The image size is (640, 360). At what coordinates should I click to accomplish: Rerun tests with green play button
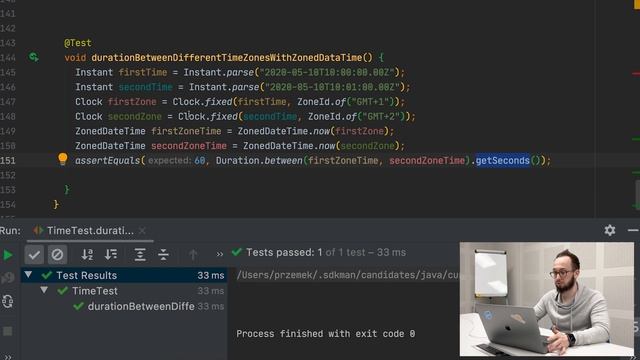[x=8, y=255]
